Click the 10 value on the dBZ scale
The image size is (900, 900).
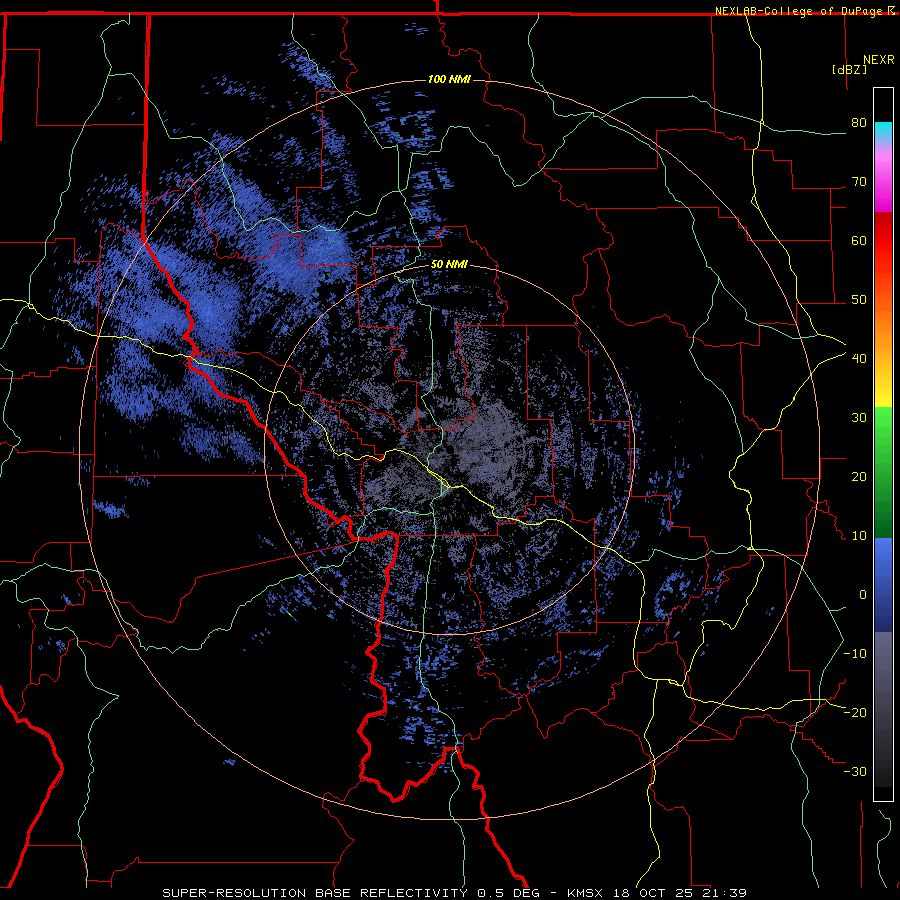(x=859, y=535)
